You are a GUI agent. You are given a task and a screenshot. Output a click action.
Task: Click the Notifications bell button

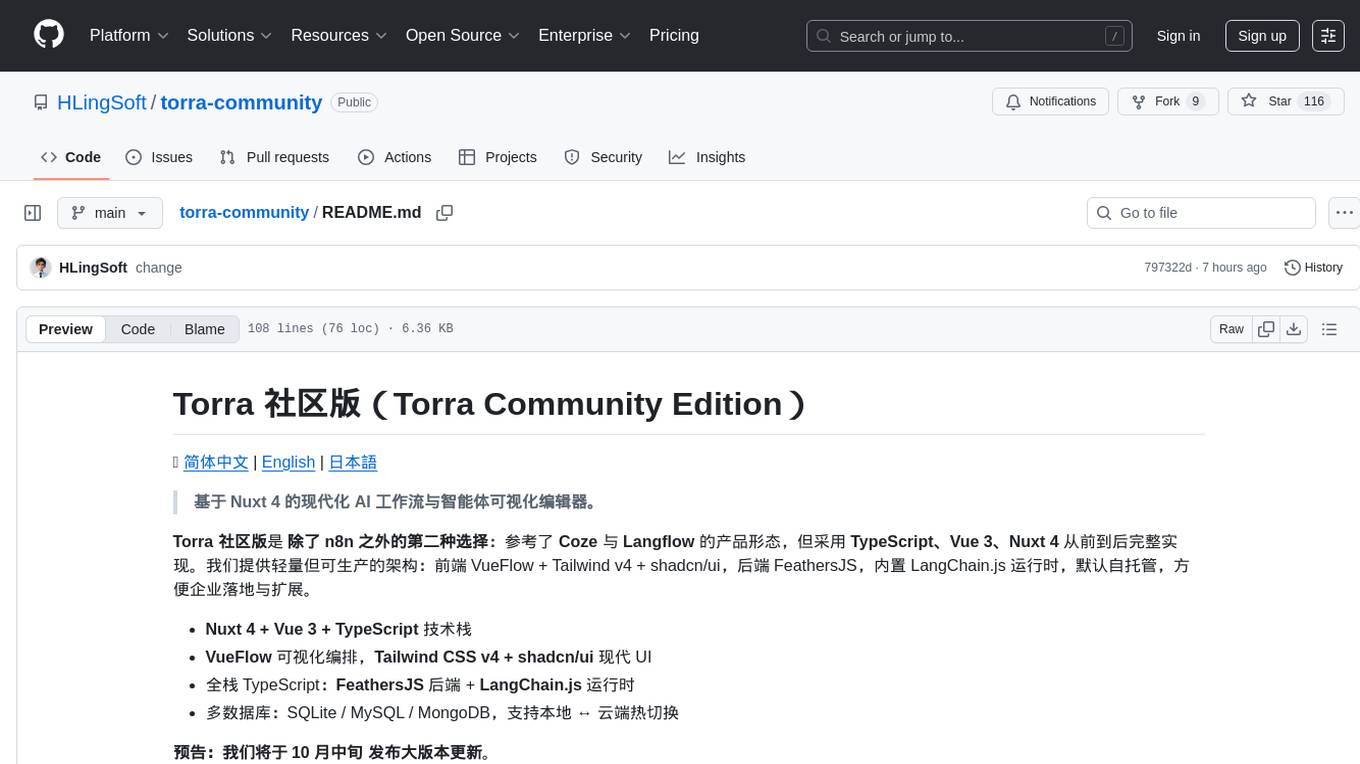pos(1050,102)
